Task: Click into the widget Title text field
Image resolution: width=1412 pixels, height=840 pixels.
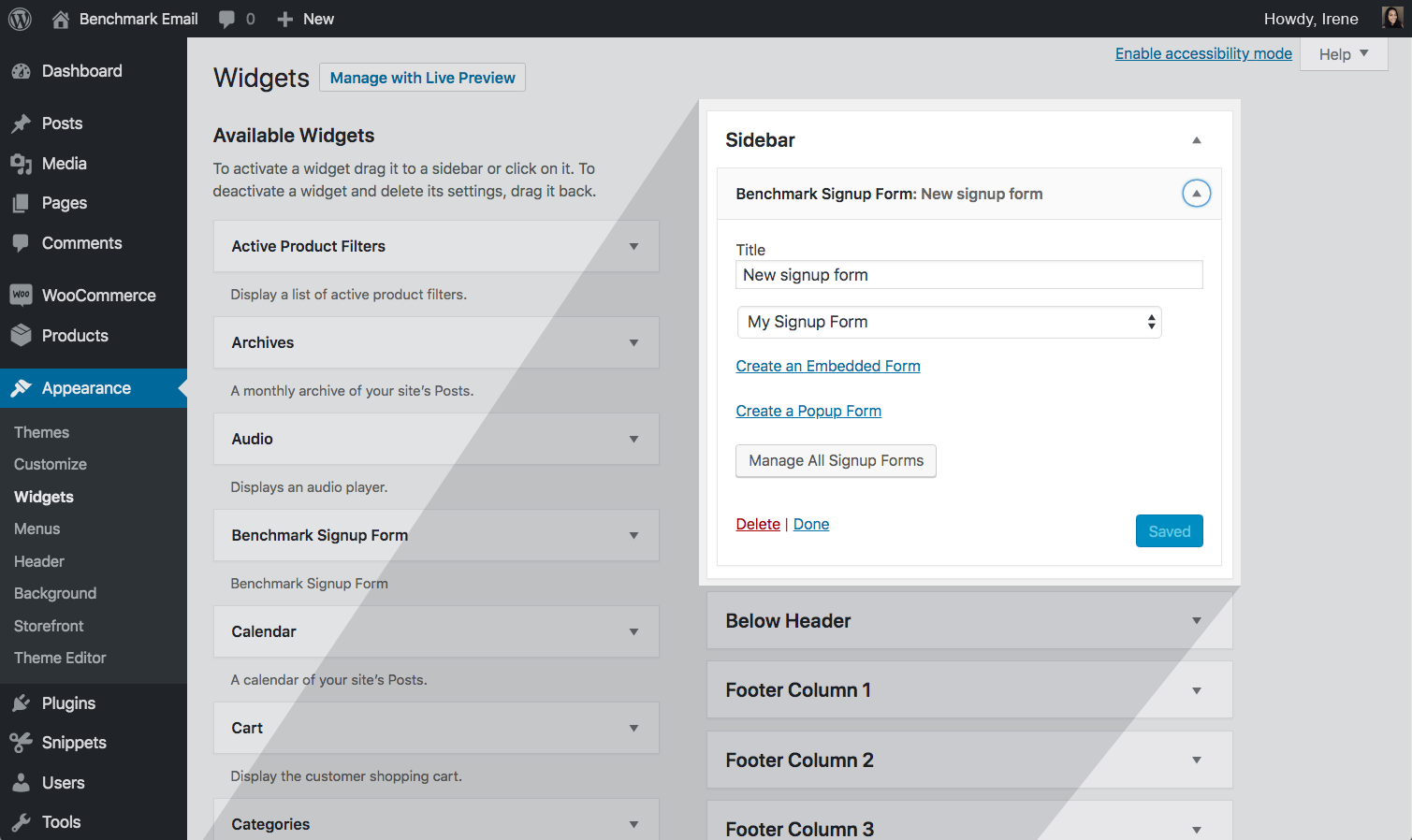Action: click(968, 275)
